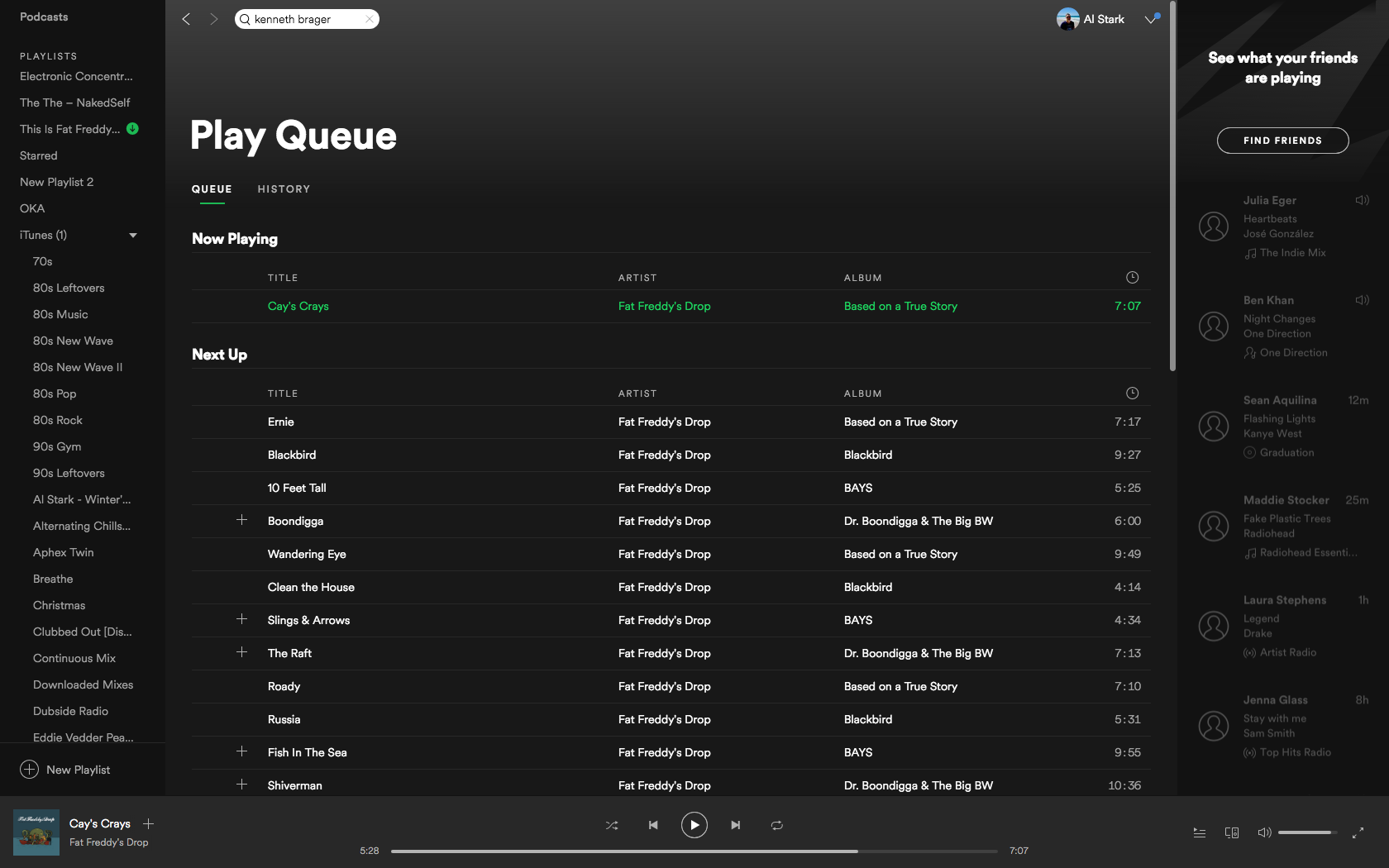Switch to the History tab
1389x868 pixels.
[284, 189]
